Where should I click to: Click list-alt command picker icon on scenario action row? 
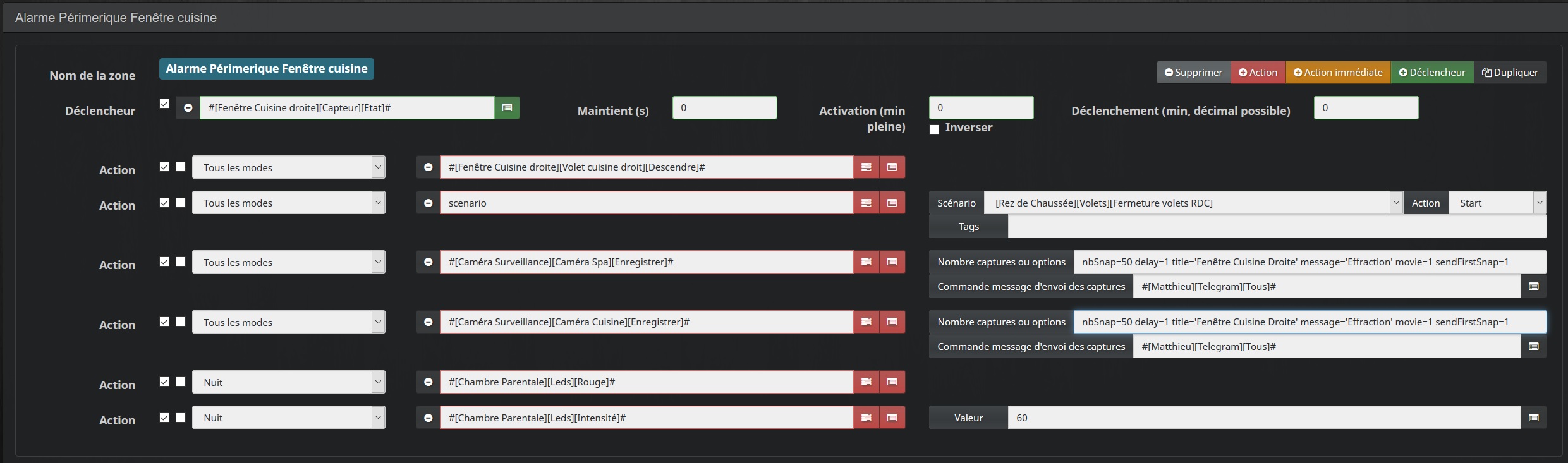(x=892, y=203)
